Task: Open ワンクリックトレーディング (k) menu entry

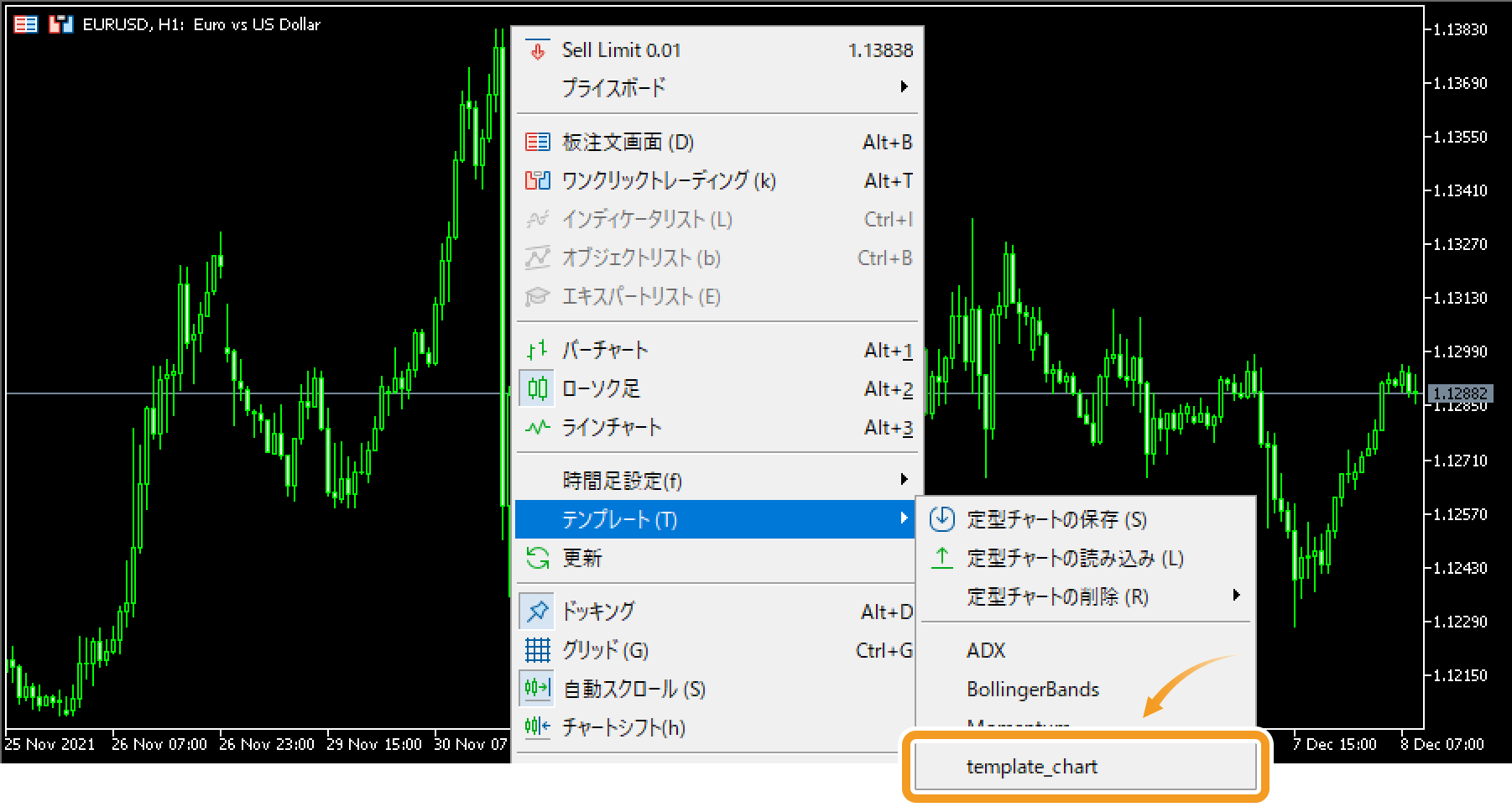Action: 716,180
